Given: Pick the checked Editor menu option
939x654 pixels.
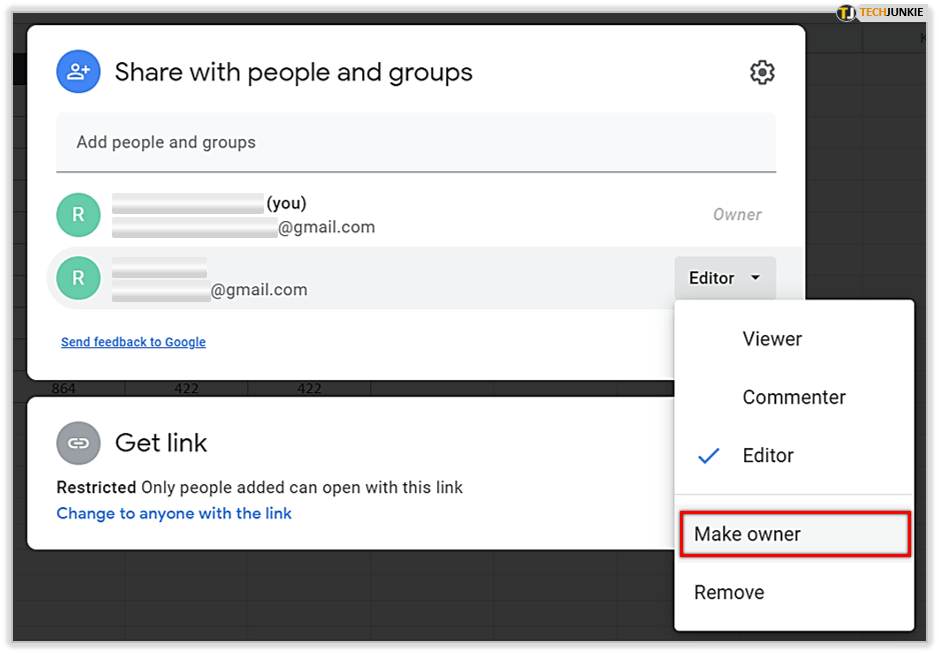Looking at the screenshot, I should point(768,455).
